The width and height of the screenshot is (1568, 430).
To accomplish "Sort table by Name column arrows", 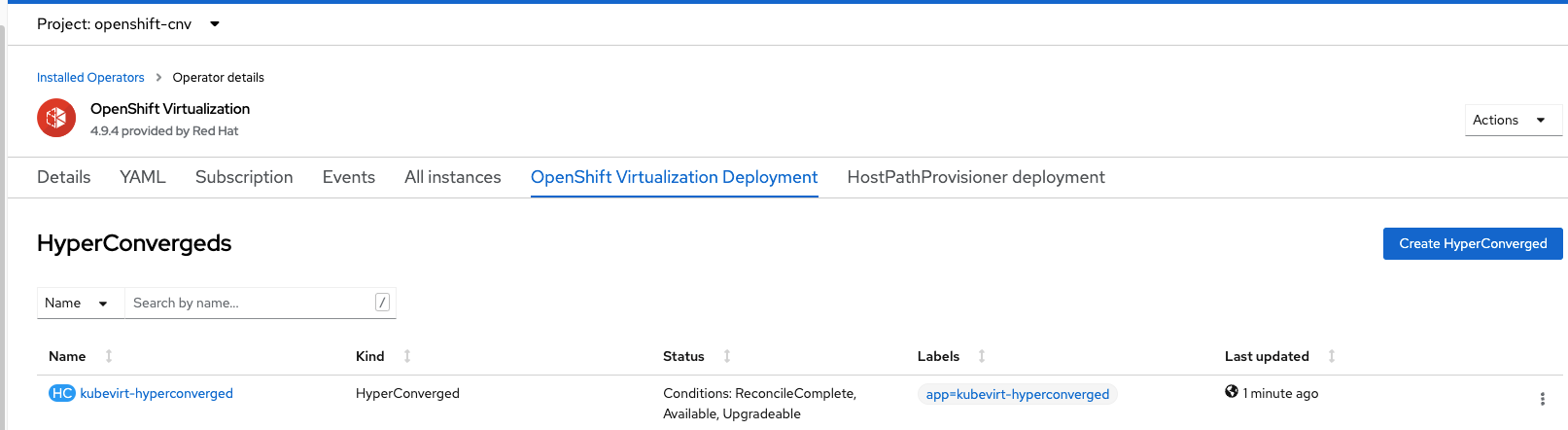I will pos(109,356).
